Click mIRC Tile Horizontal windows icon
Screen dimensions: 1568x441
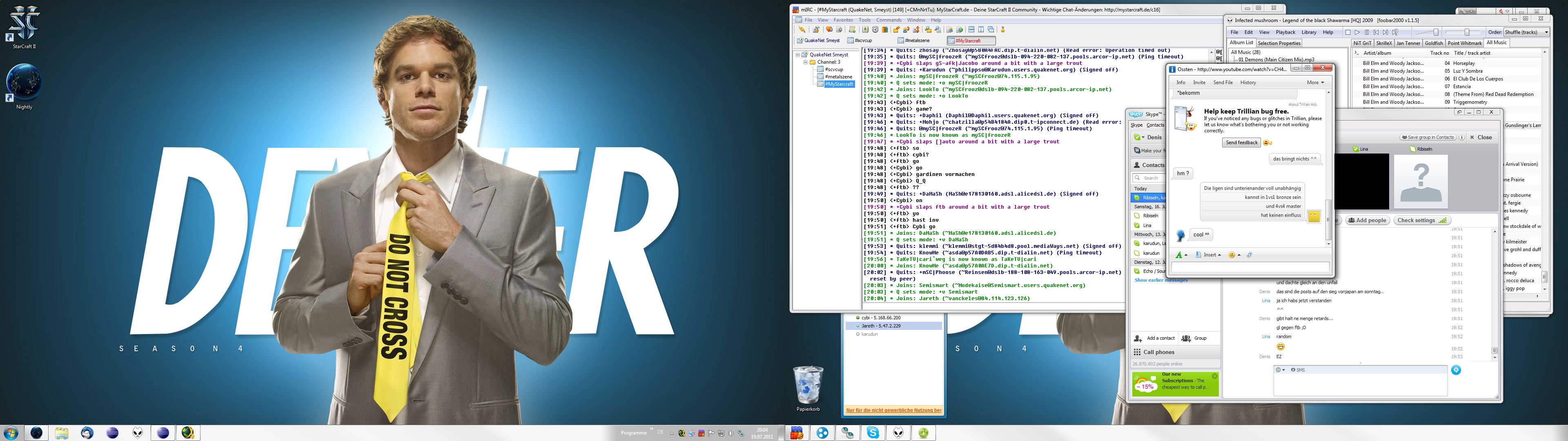pos(971,29)
